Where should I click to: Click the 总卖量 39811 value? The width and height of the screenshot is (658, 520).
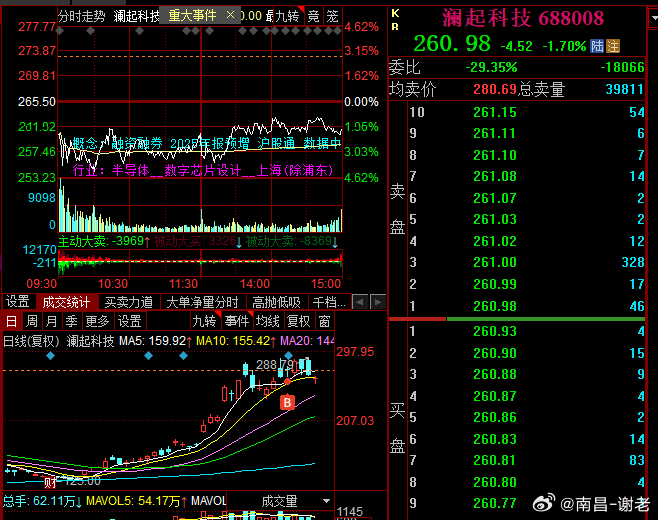pyautogui.click(x=624, y=89)
